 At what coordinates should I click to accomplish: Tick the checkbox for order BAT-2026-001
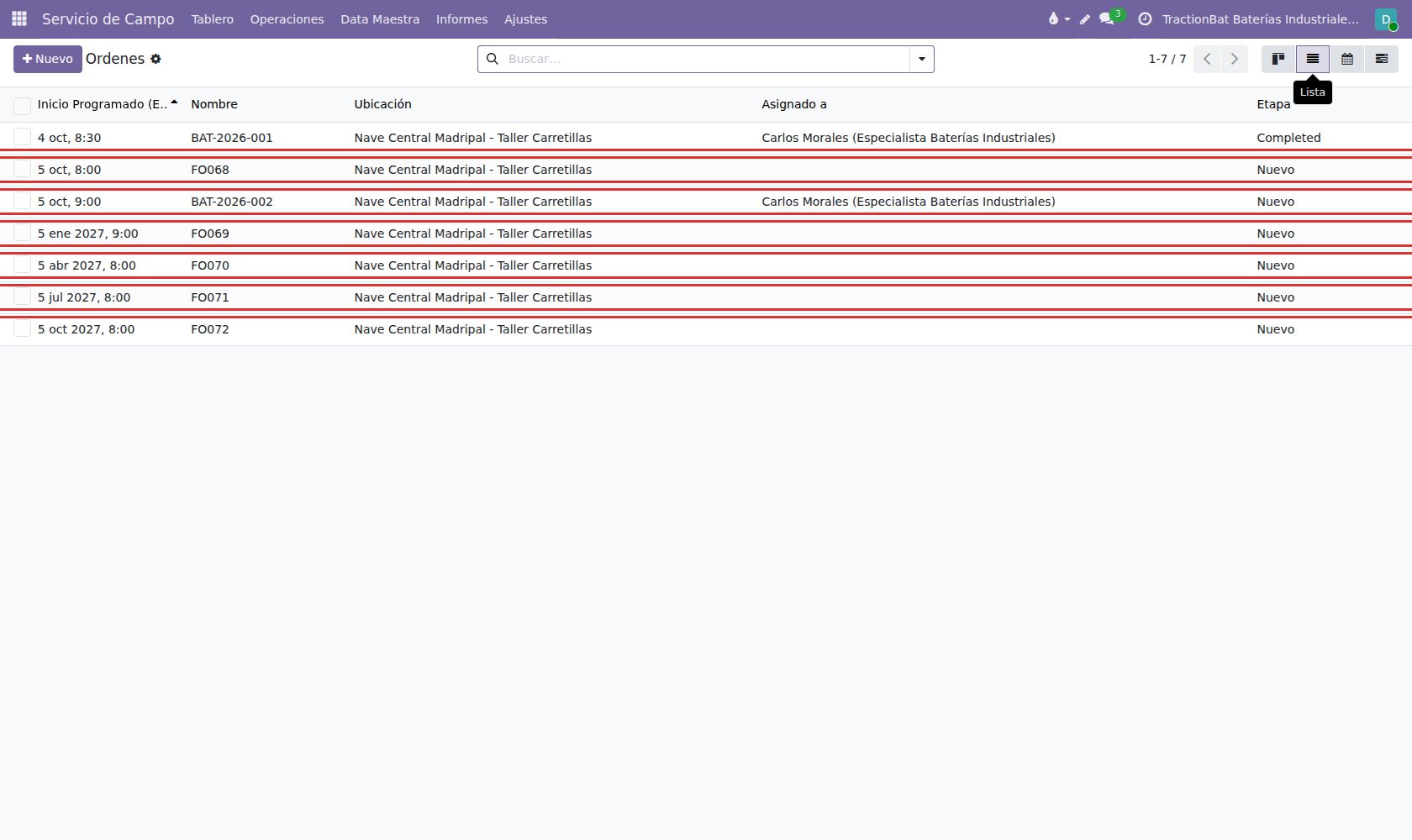[x=23, y=137]
